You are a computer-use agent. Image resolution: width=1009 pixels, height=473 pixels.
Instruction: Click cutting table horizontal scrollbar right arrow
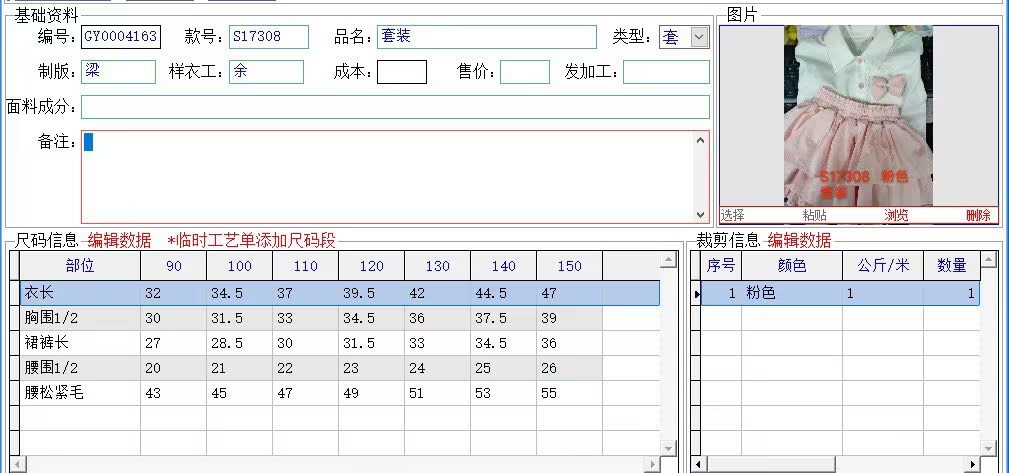[x=973, y=464]
